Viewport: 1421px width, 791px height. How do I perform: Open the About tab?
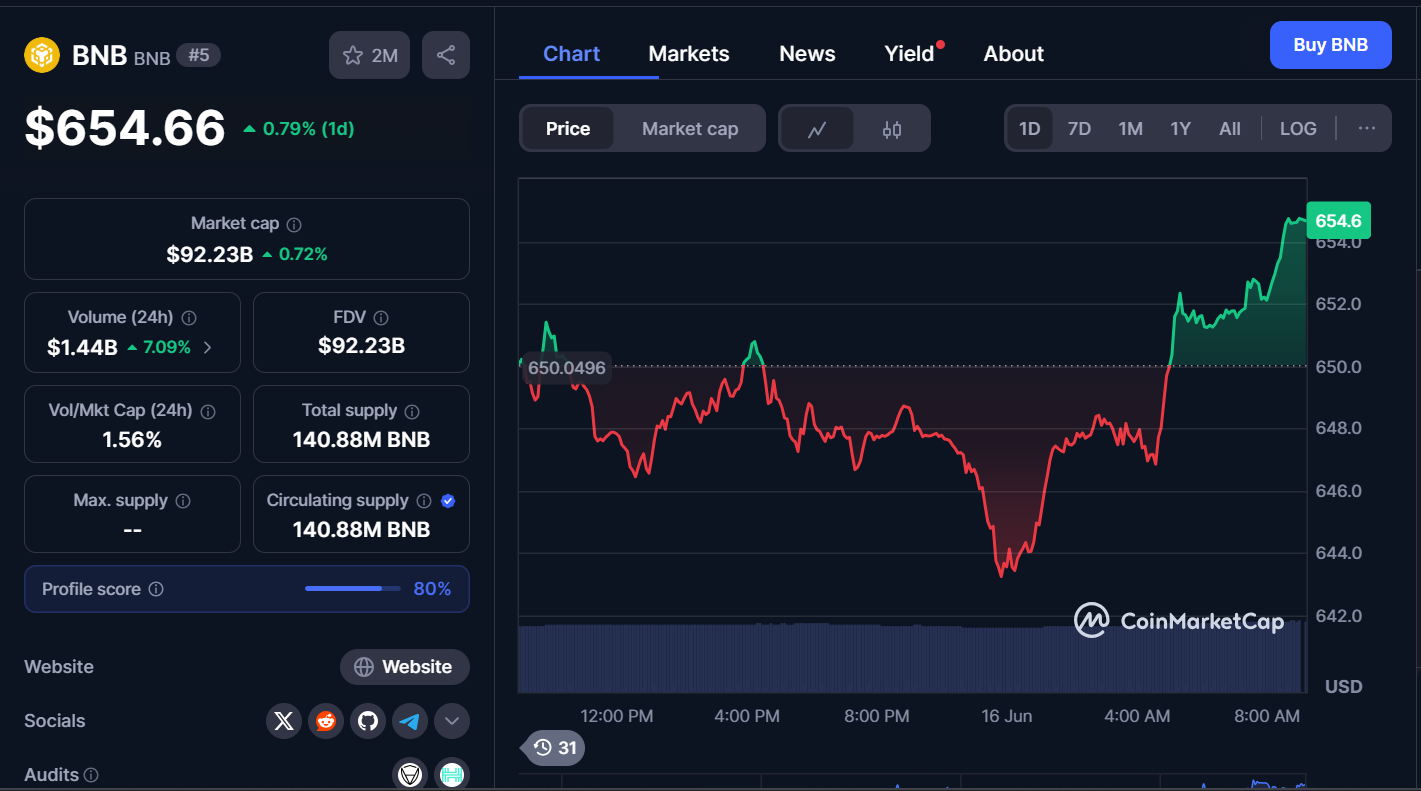1014,54
